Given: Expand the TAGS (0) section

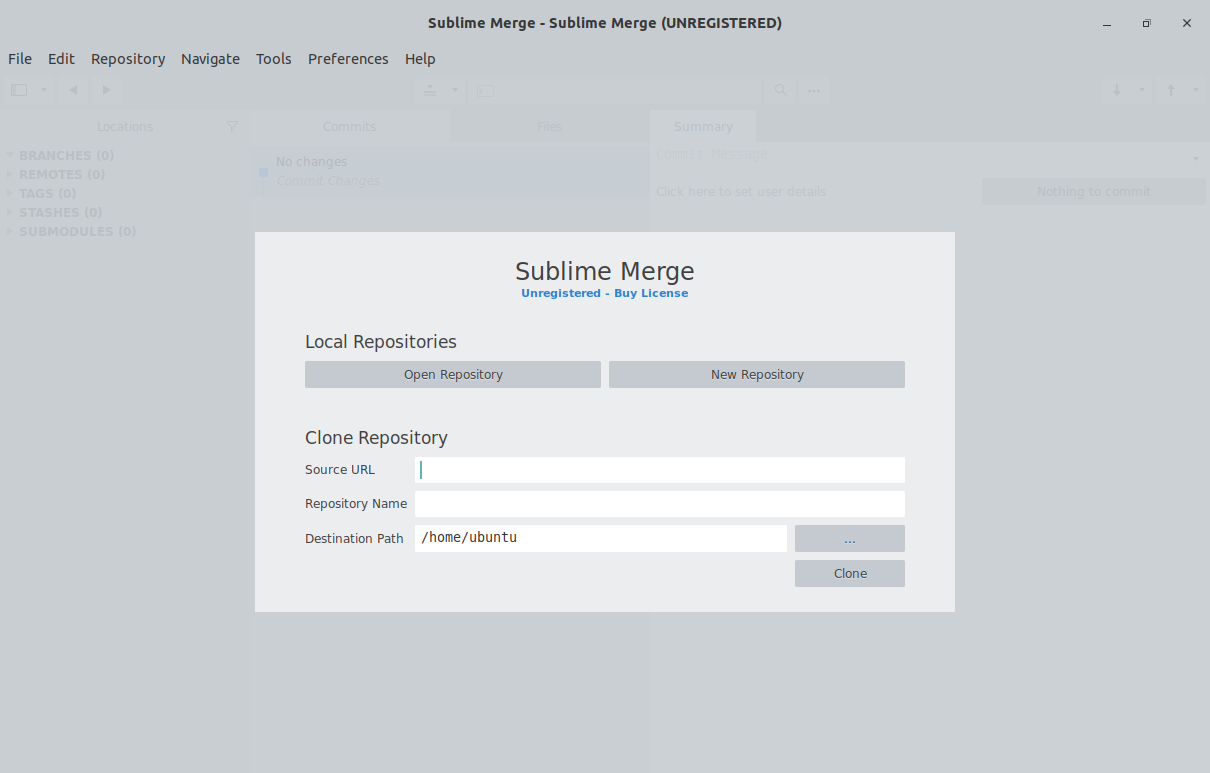Looking at the screenshot, I should tap(10, 193).
